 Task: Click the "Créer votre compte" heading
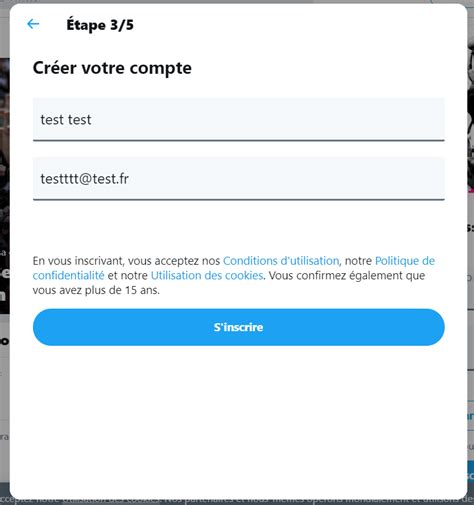click(x=112, y=68)
